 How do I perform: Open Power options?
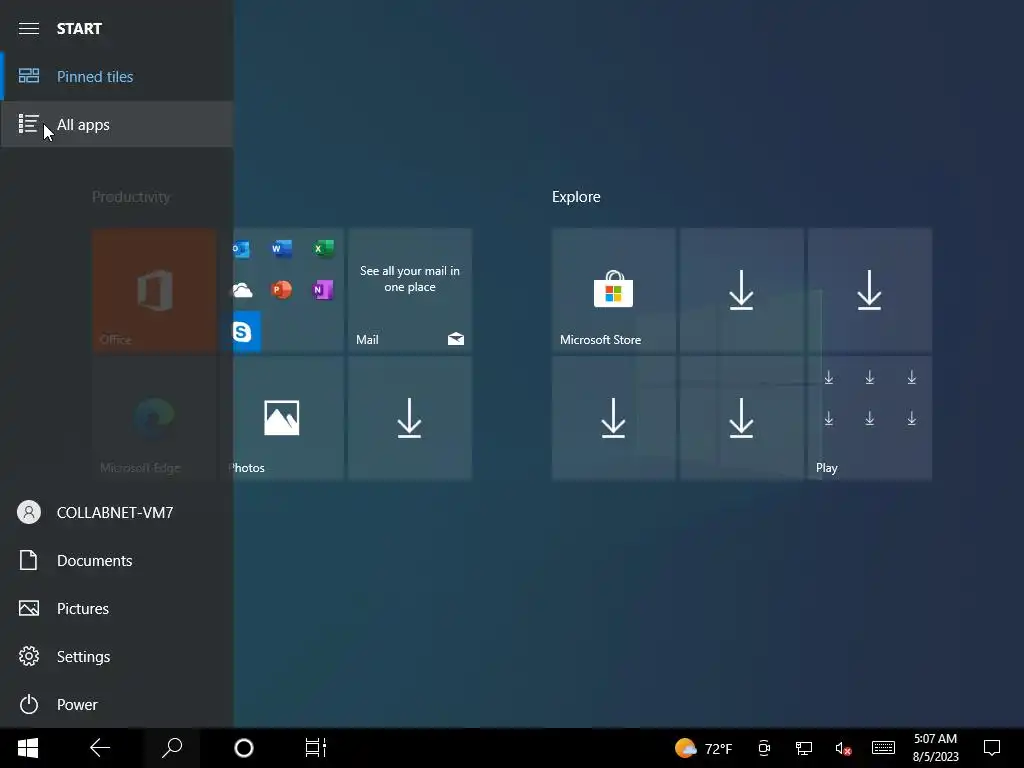[117, 705]
